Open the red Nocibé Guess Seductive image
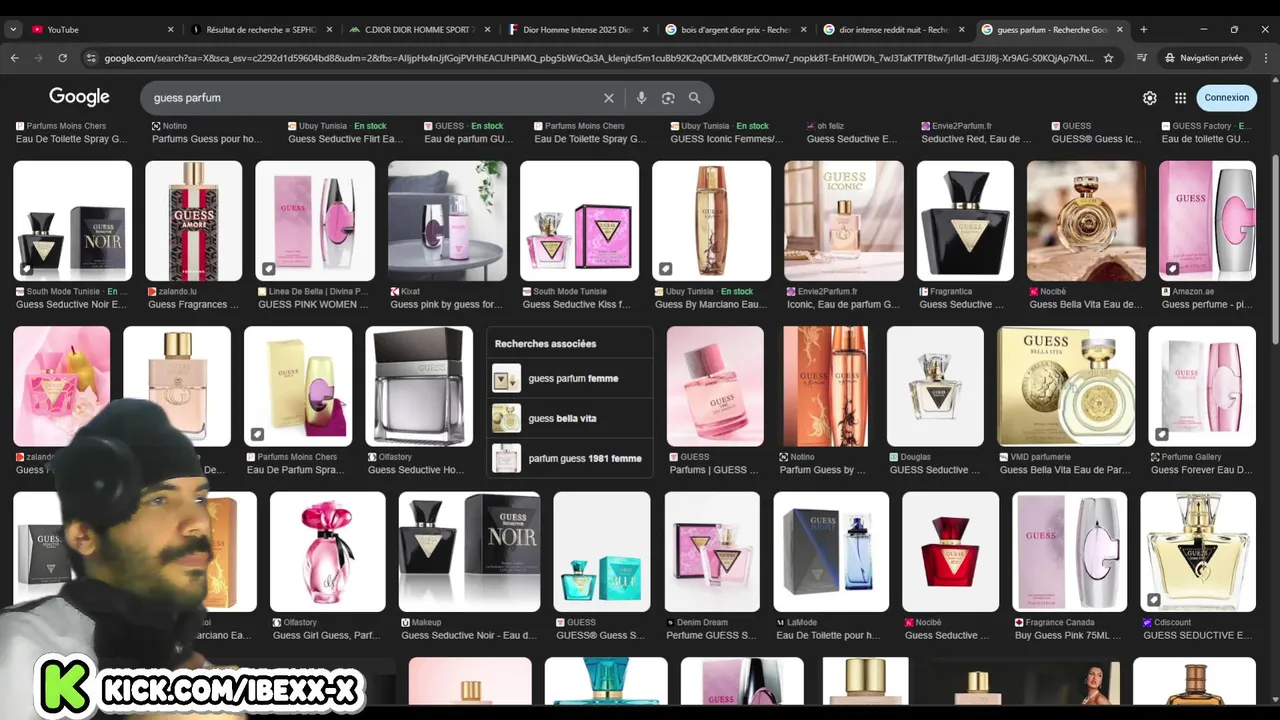 pos(950,551)
